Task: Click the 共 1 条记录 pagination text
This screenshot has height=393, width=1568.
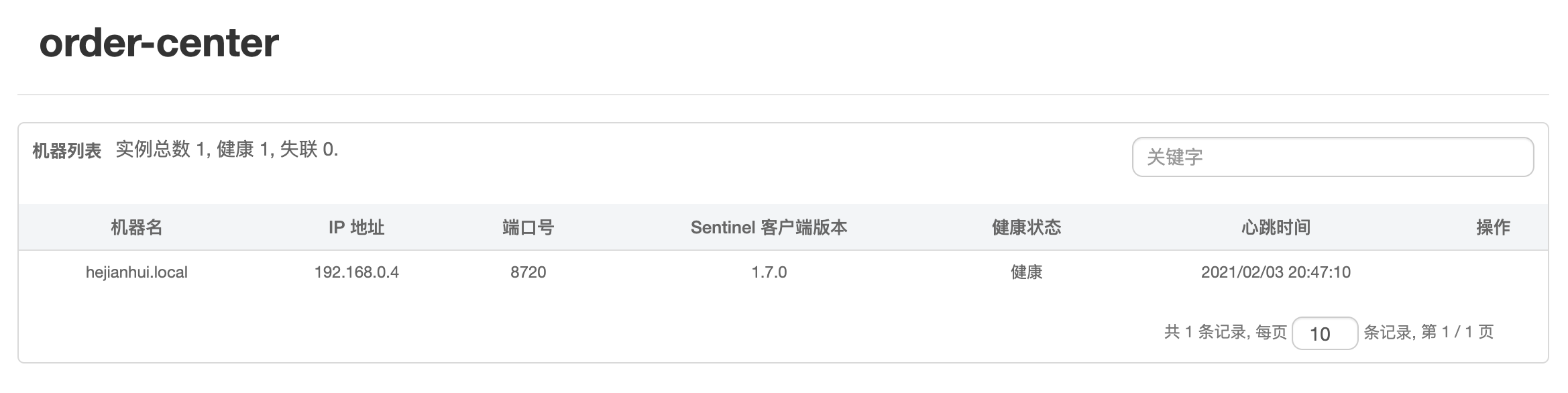Action: click(1205, 332)
